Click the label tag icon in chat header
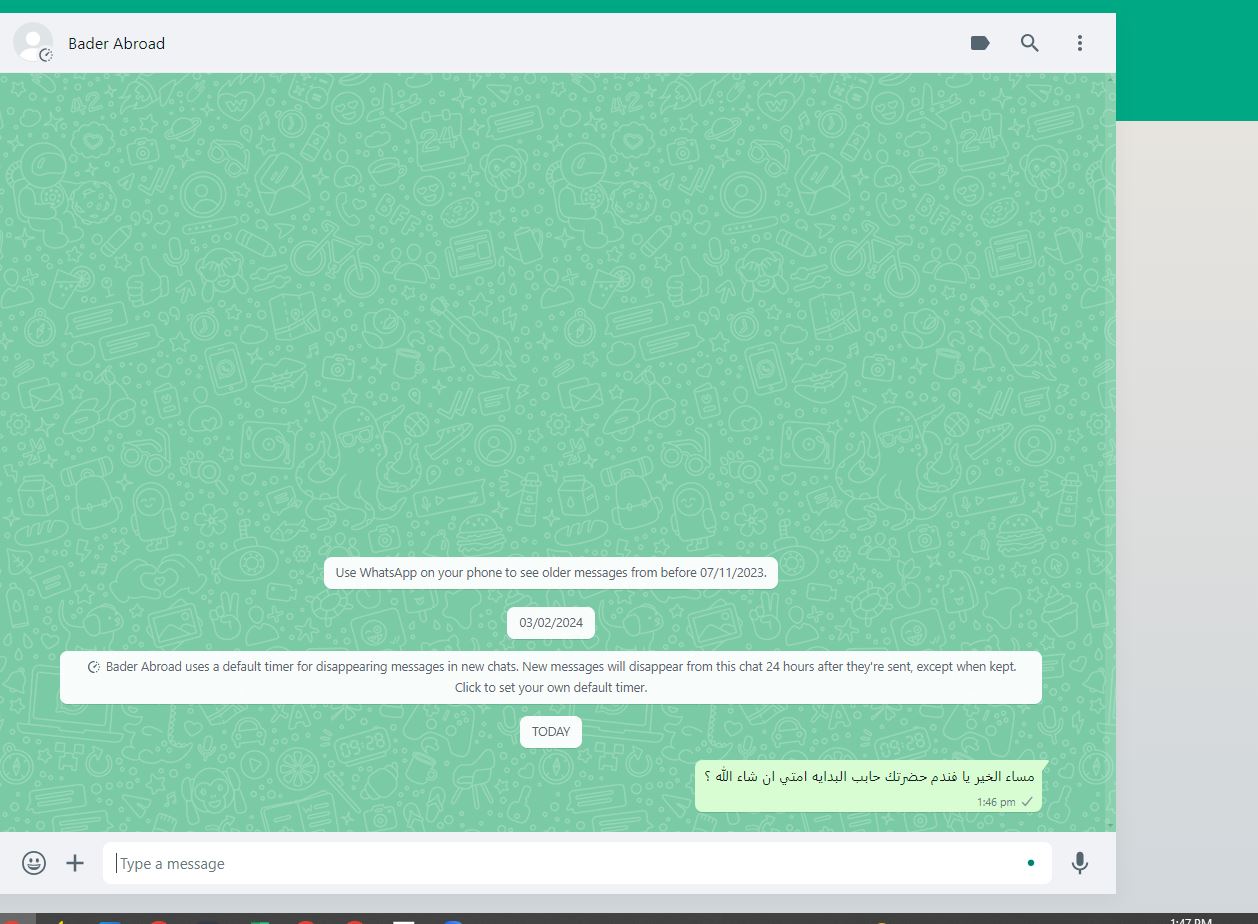This screenshot has height=924, width=1258. [980, 43]
